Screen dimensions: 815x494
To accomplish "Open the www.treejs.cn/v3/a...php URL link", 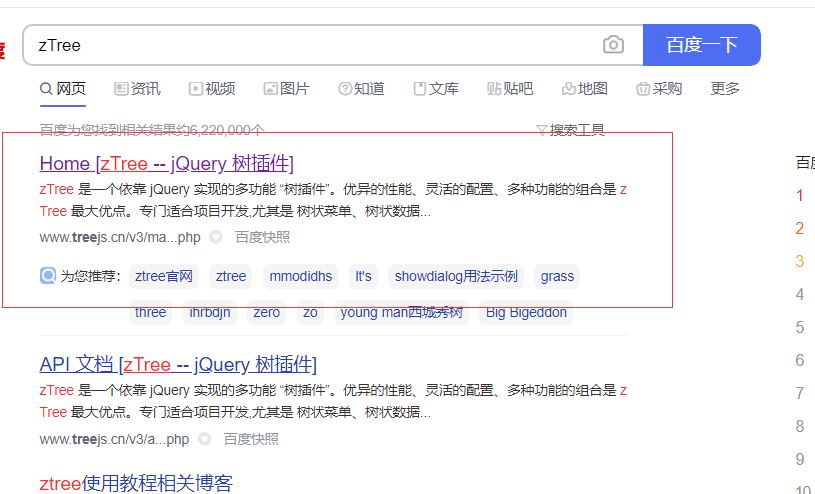I will coord(114,439).
